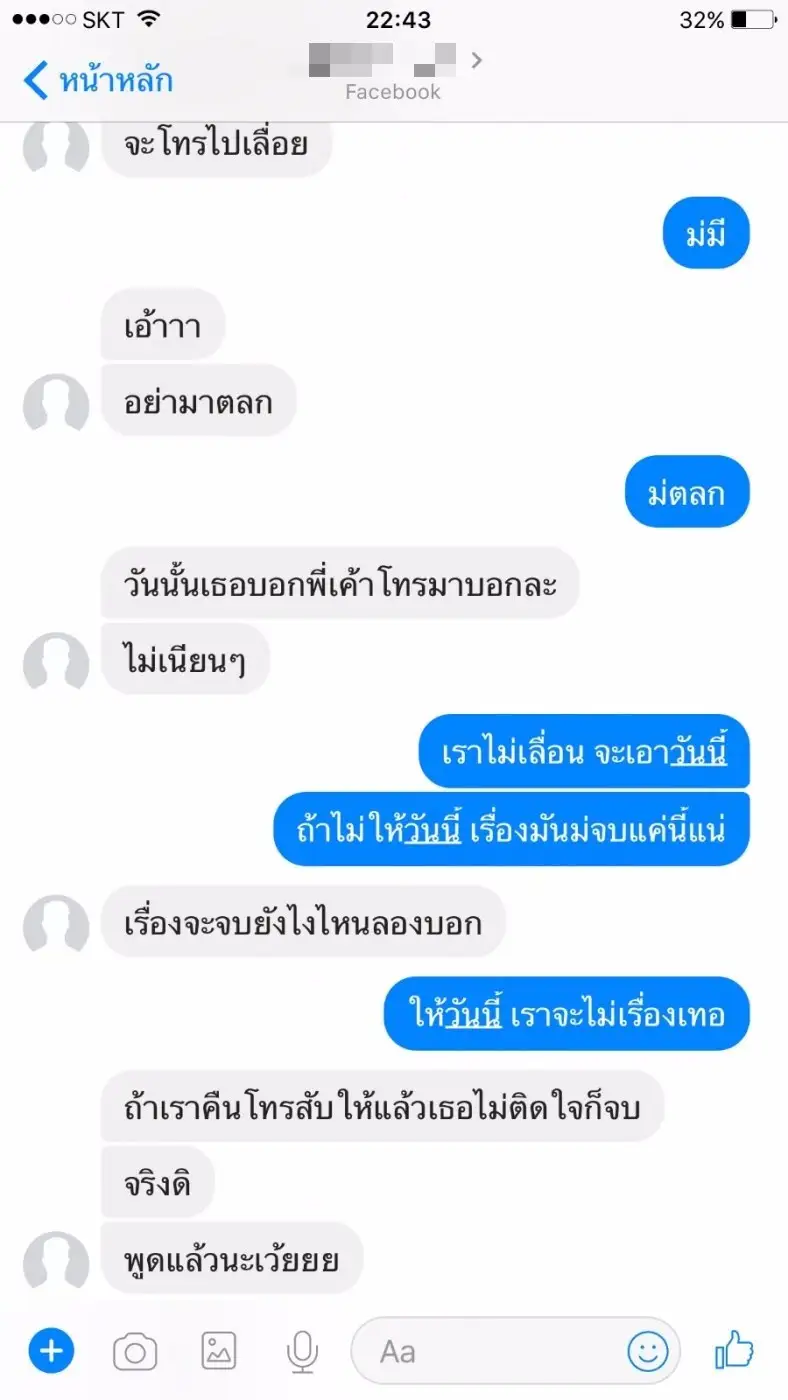Image resolution: width=788 pixels, height=1400 pixels.
Task: Send a thumbs-up like
Action: click(x=734, y=1350)
